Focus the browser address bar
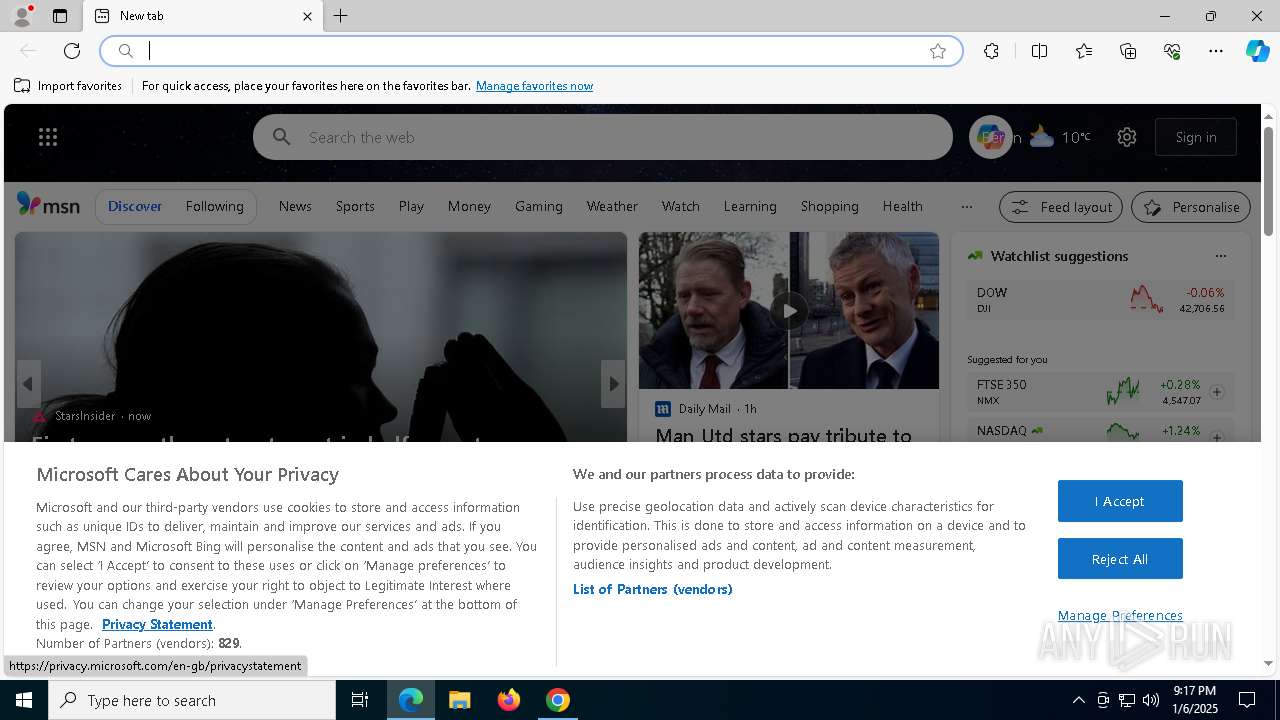 click(x=530, y=51)
